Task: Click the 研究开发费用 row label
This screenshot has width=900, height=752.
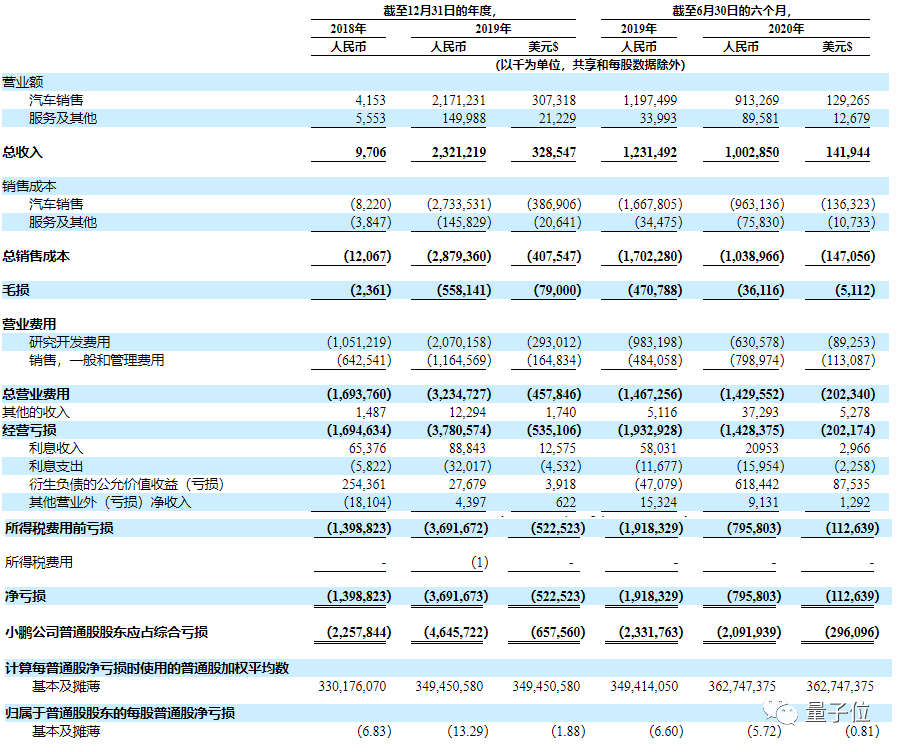Action: [x=71, y=343]
